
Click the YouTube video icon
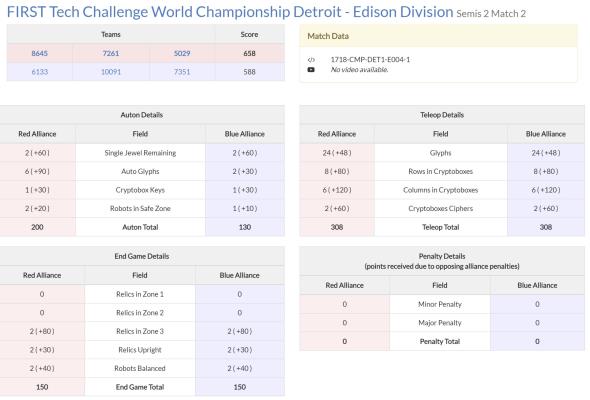(311, 70)
